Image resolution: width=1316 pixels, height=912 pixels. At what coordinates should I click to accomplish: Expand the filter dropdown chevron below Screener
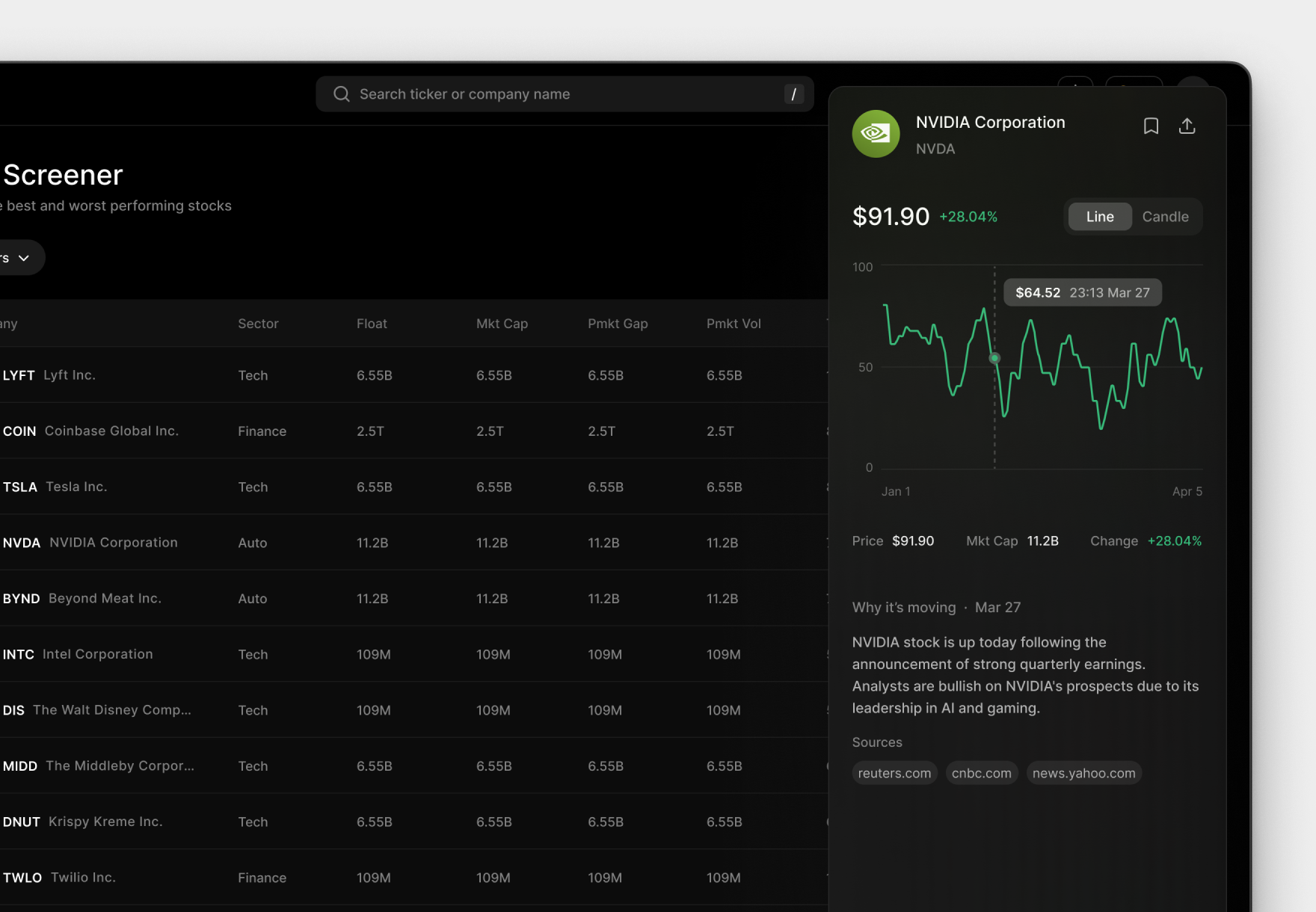[x=24, y=258]
